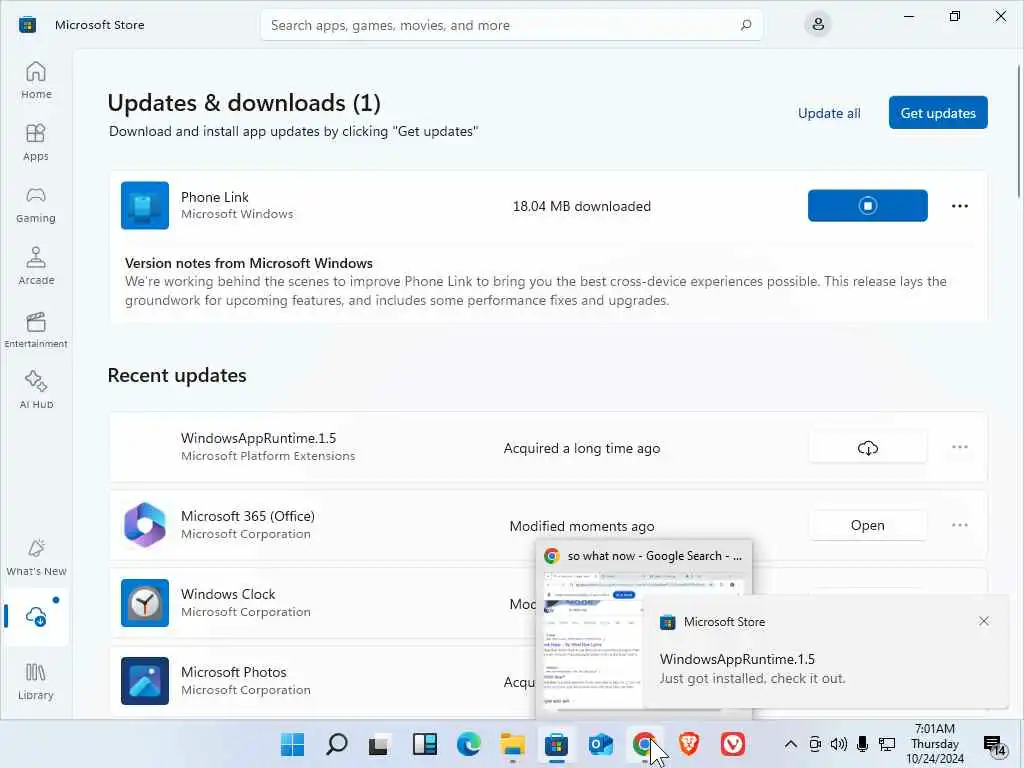Select the WindowsAppRuntime.1.5 row title
The image size is (1024, 768).
coord(259,438)
